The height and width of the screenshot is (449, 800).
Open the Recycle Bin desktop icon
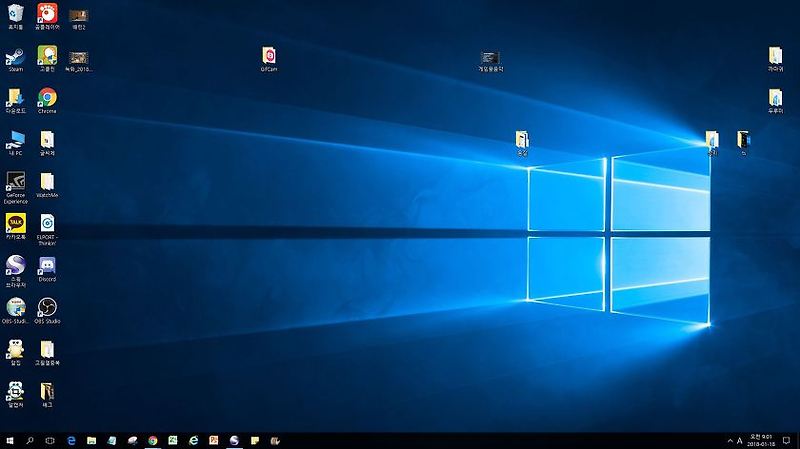tap(16, 16)
